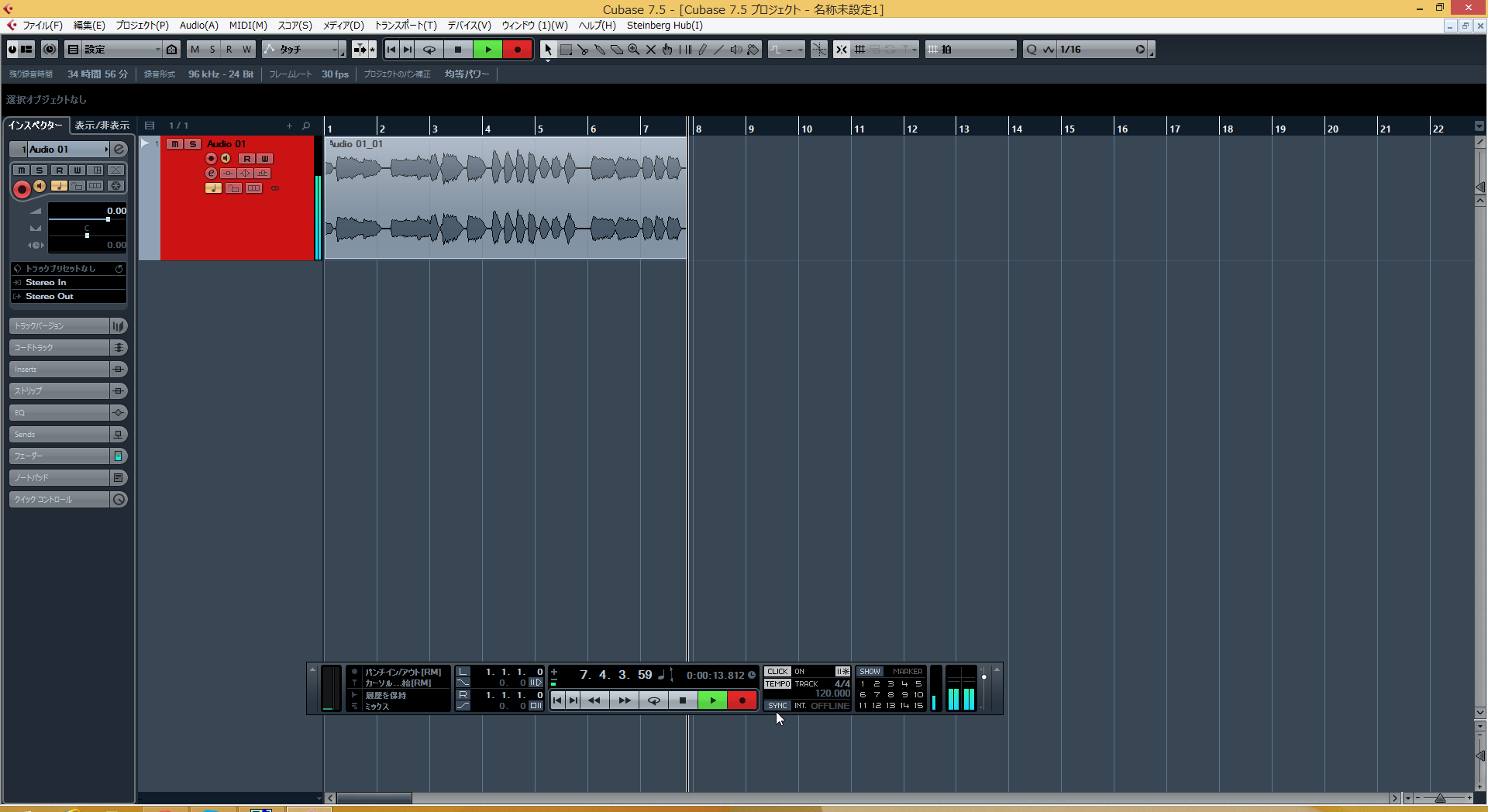Toggle Cycle loop in transport panel
This screenshot has height=812, width=1488.
point(654,700)
